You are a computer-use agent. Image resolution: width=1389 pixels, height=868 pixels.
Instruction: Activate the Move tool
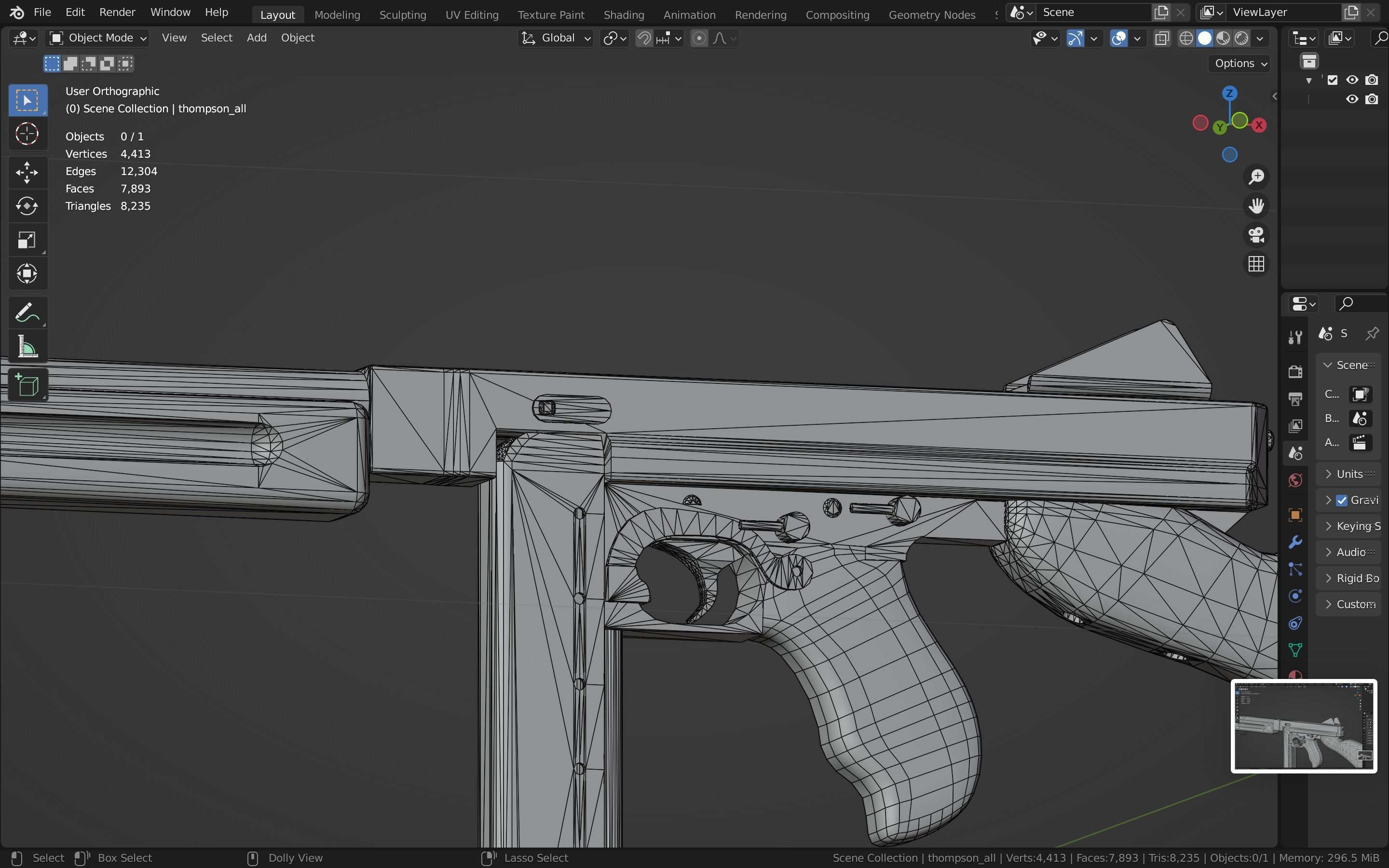27,172
